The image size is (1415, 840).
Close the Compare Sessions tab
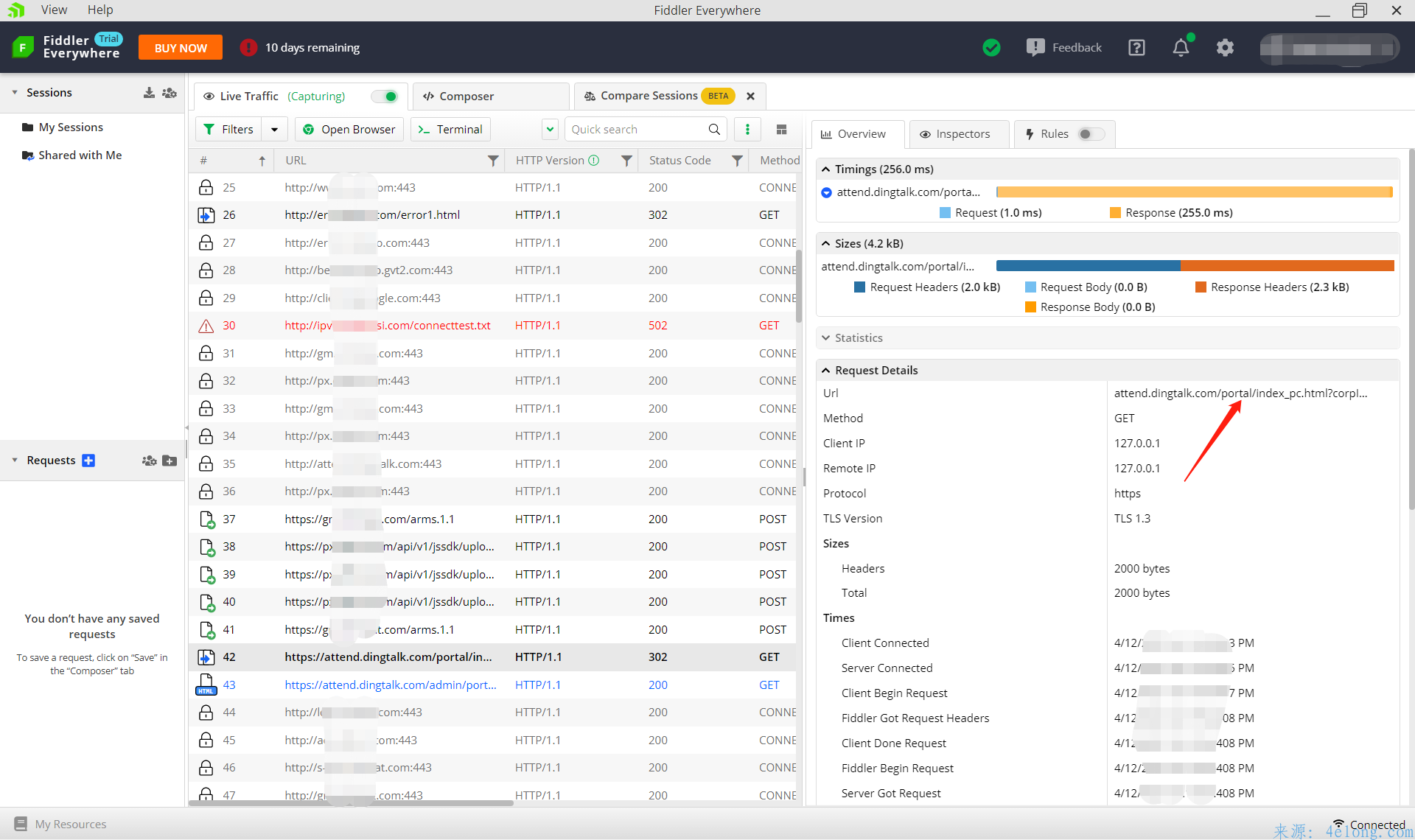click(x=750, y=96)
